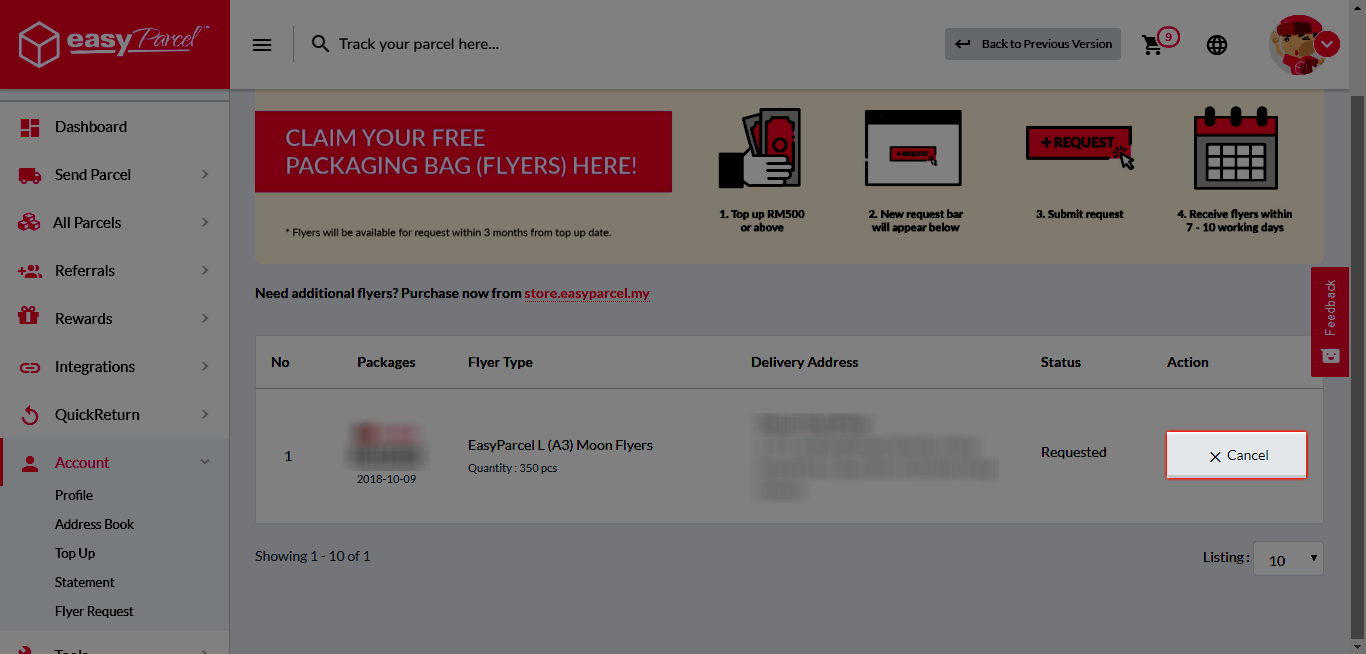Expand the Integrations chevron
Screen dimensions: 1366x654
pos(205,366)
